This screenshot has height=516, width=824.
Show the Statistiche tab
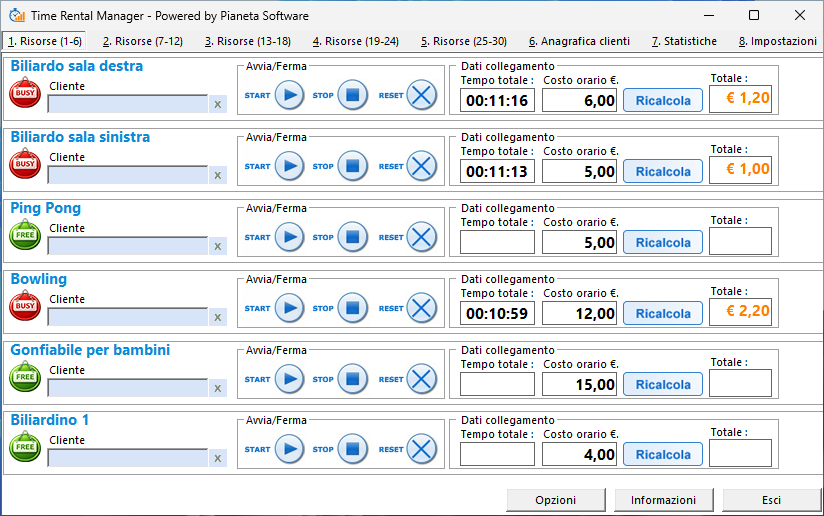click(x=684, y=42)
